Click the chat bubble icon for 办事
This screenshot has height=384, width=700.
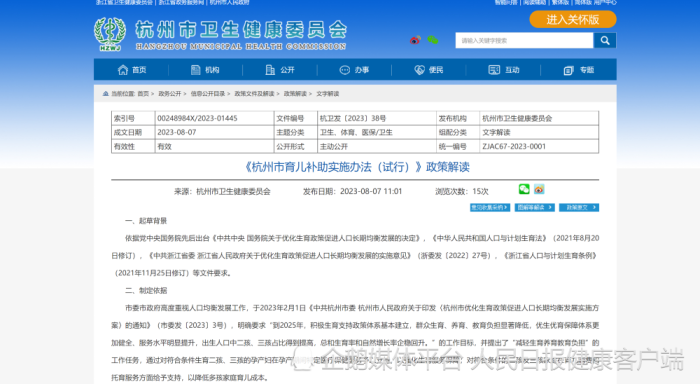click(345, 70)
